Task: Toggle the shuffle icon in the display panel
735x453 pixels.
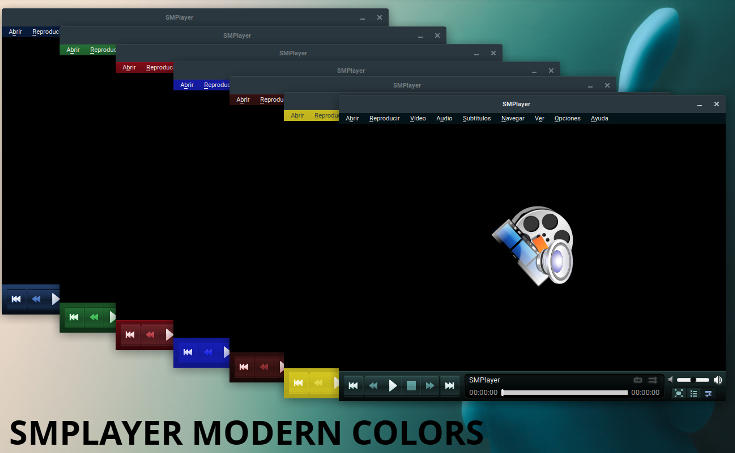Action: [652, 380]
